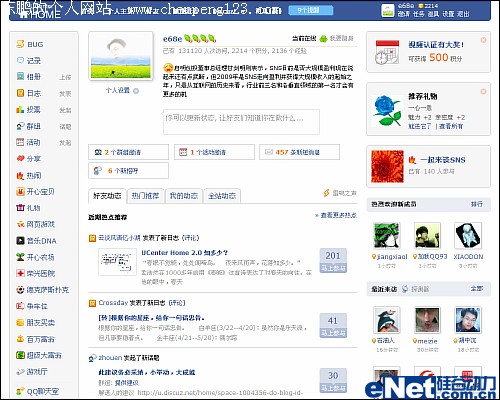Close the 视频认证有大奖 card

tap(483, 40)
